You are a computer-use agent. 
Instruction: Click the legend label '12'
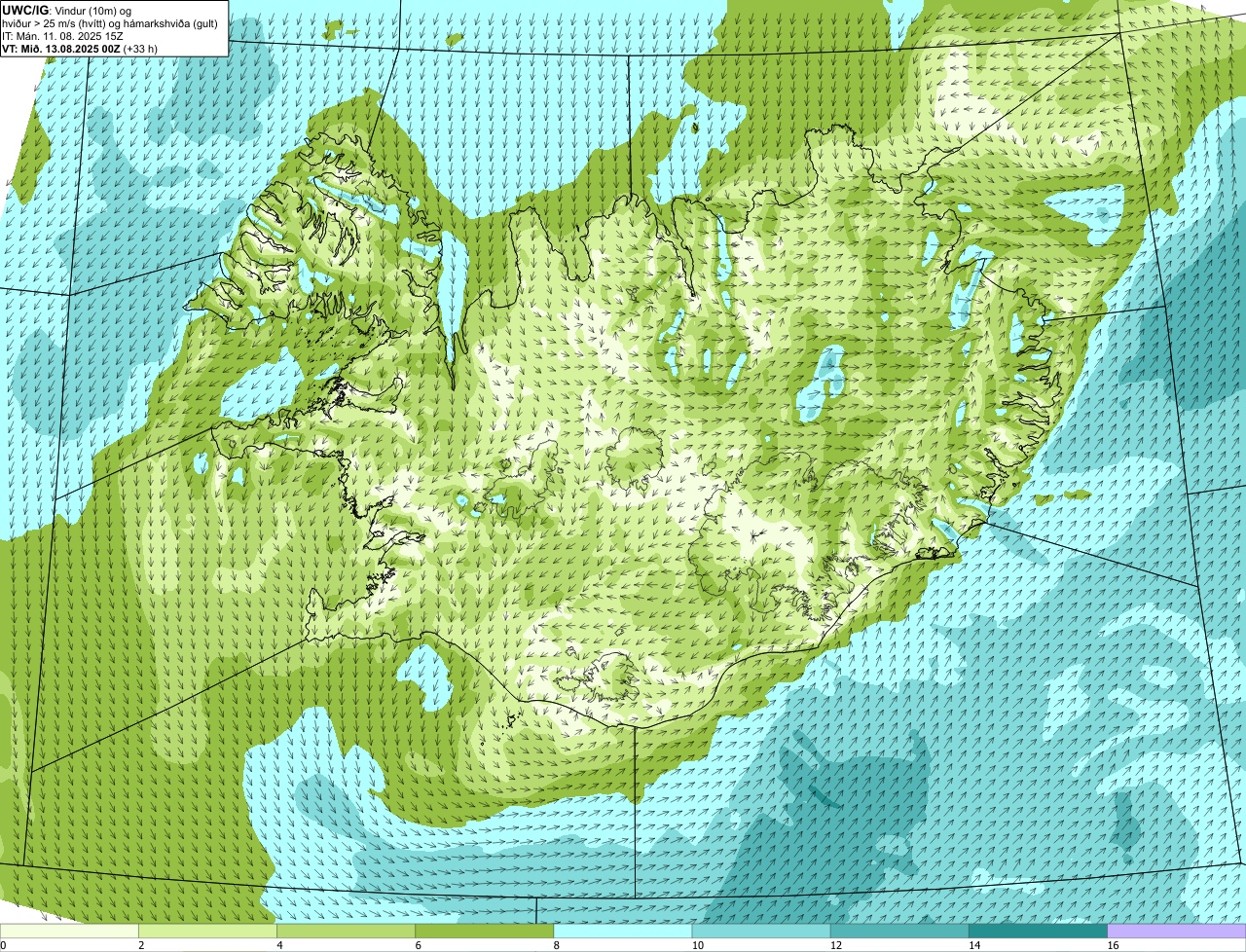(x=836, y=945)
